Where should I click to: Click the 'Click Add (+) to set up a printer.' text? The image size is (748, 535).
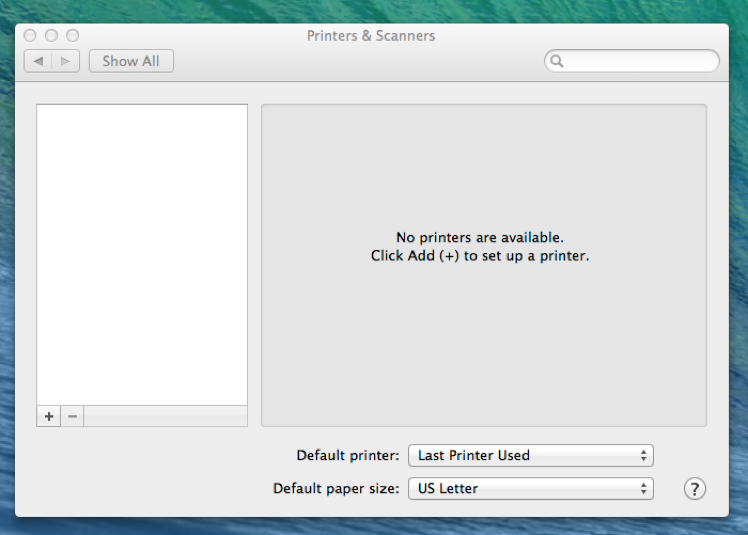coord(480,256)
